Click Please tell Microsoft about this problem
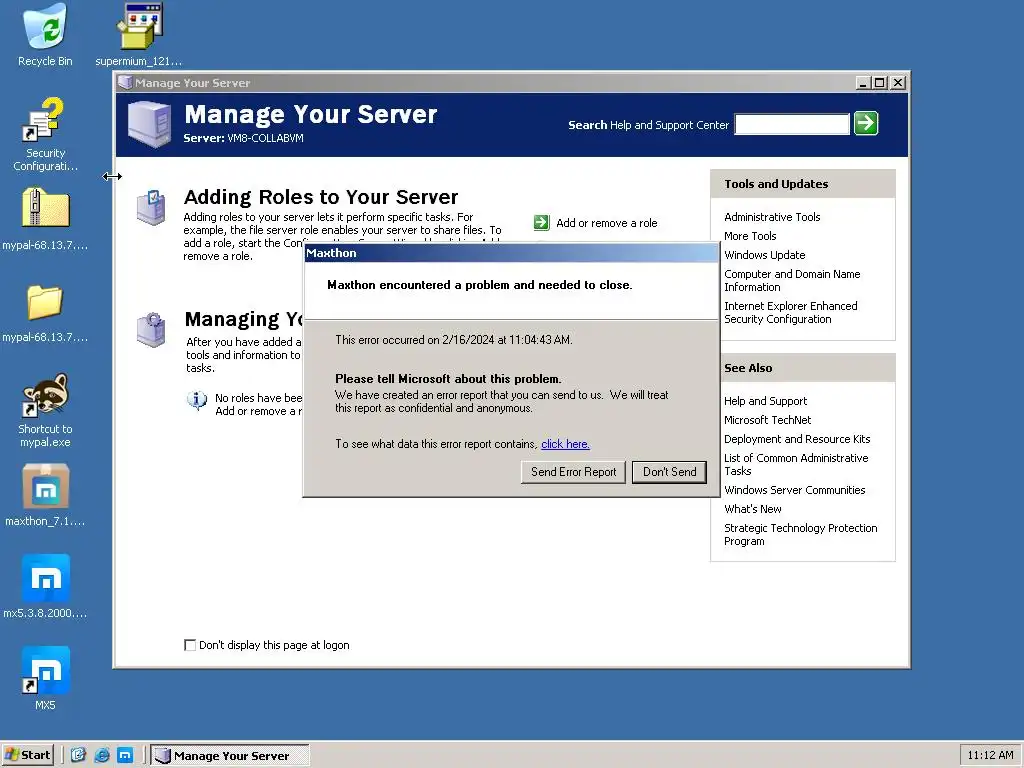This screenshot has height=768, width=1024. click(448, 379)
